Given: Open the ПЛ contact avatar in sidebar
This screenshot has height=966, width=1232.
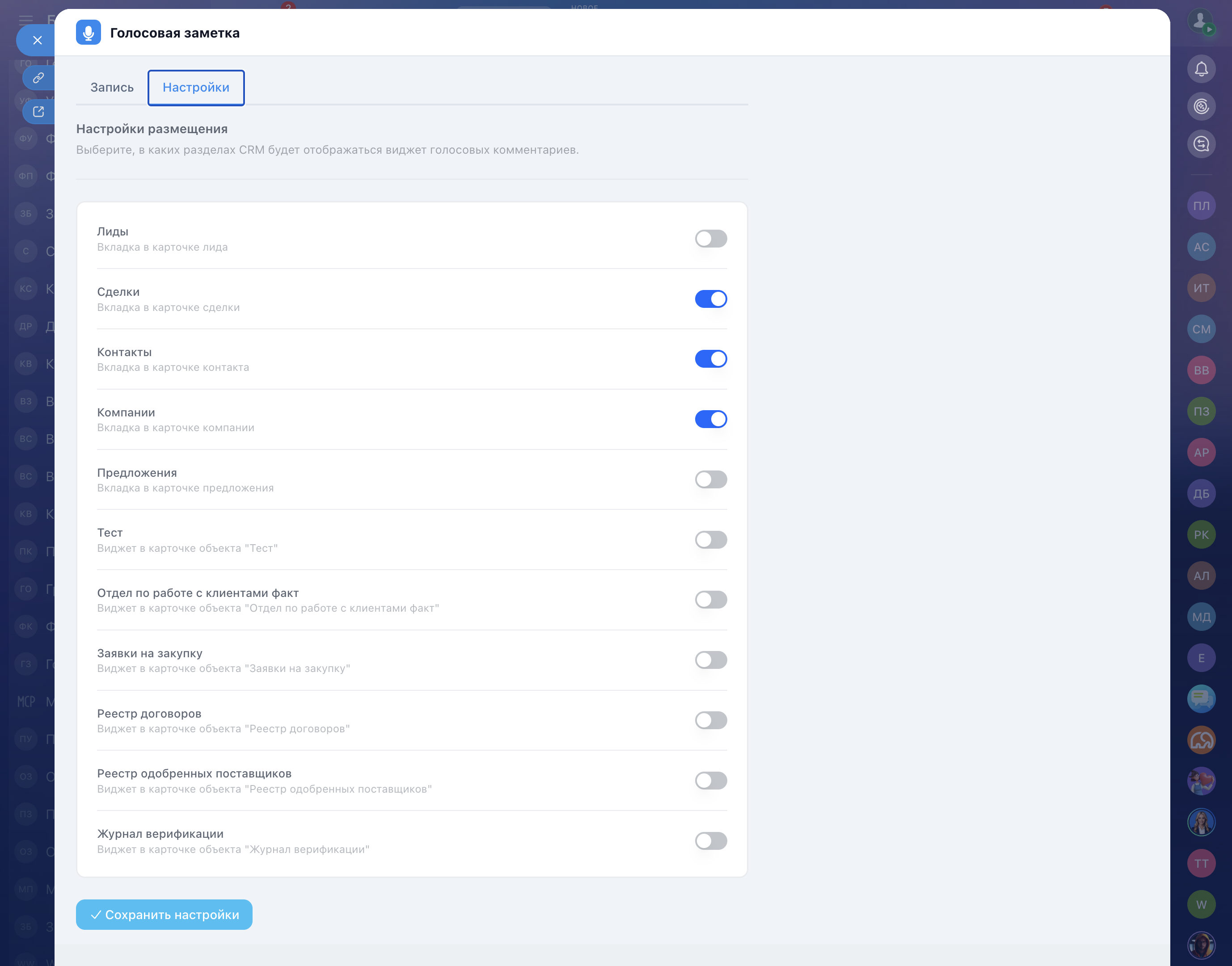Looking at the screenshot, I should (1201, 206).
